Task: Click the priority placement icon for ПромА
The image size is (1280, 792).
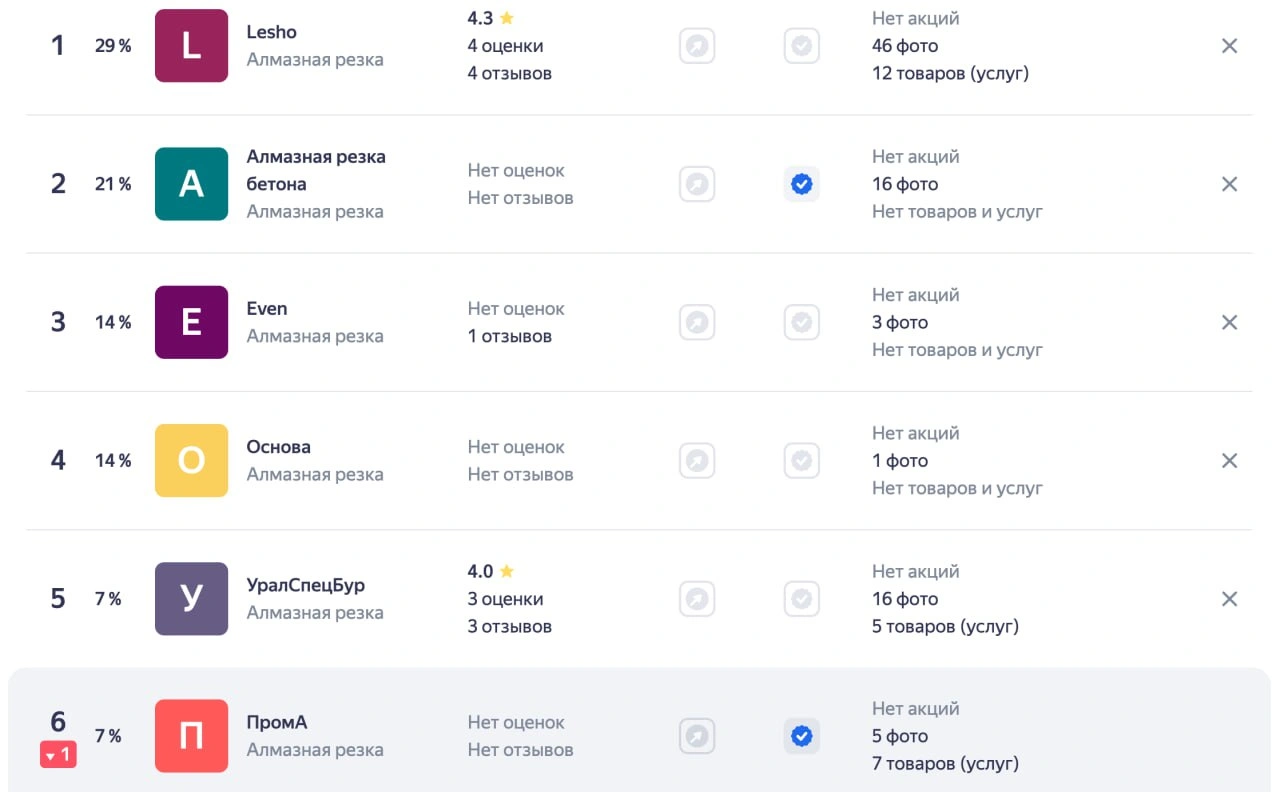Action: pos(697,737)
